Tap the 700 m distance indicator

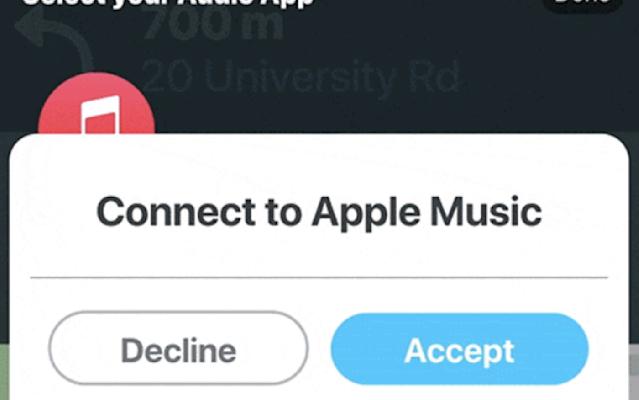(212, 28)
